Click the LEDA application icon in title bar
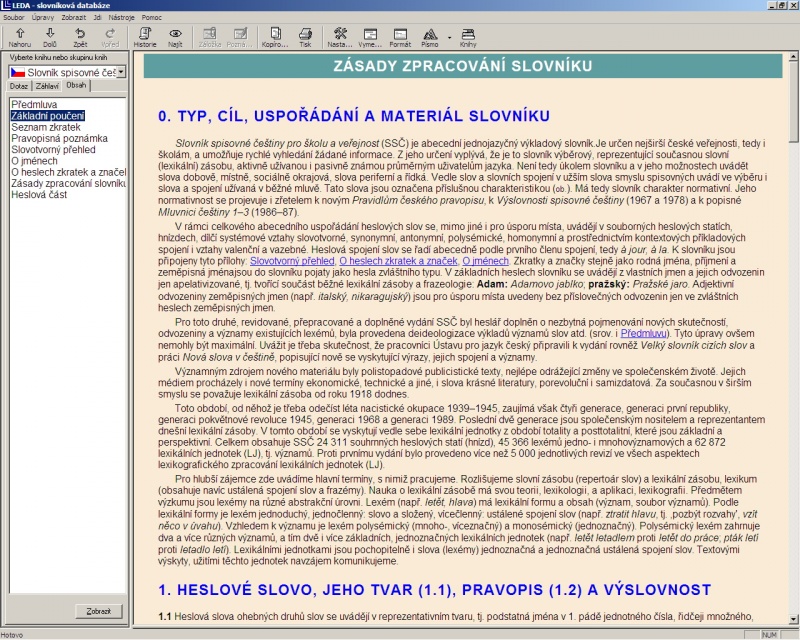800x640 pixels. (6, 5)
